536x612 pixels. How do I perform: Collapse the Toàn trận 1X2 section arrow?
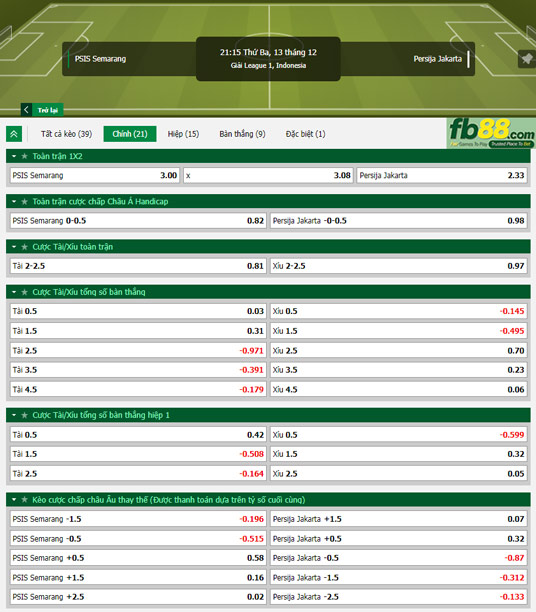pyautogui.click(x=14, y=156)
